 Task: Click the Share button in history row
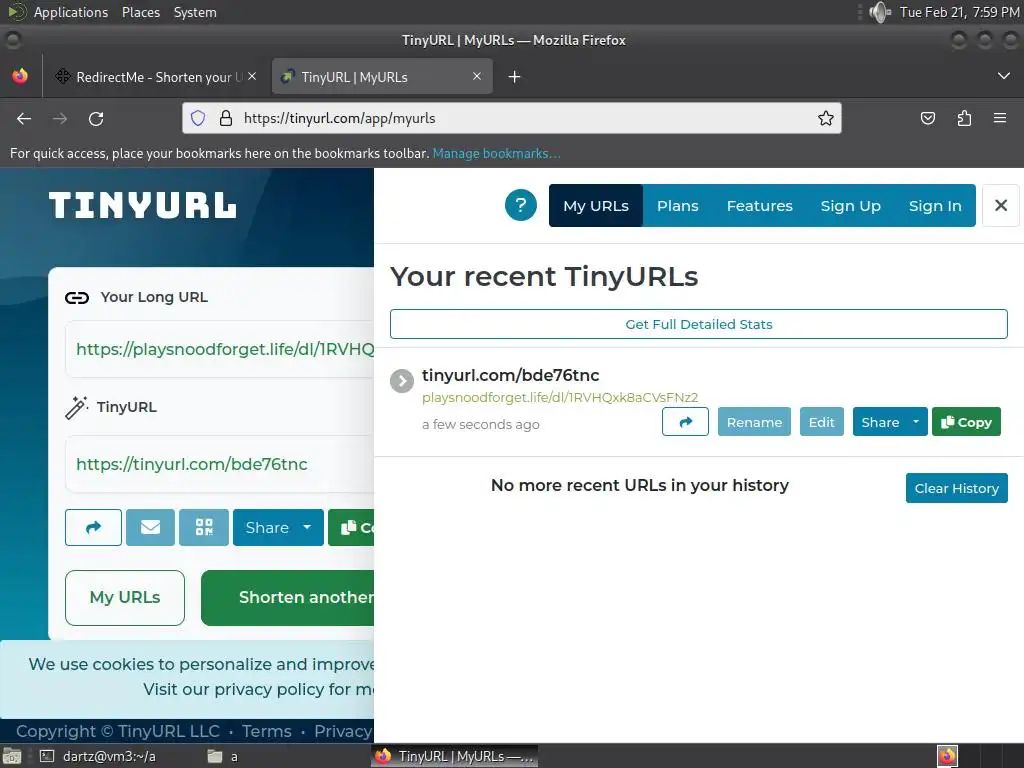coord(880,422)
